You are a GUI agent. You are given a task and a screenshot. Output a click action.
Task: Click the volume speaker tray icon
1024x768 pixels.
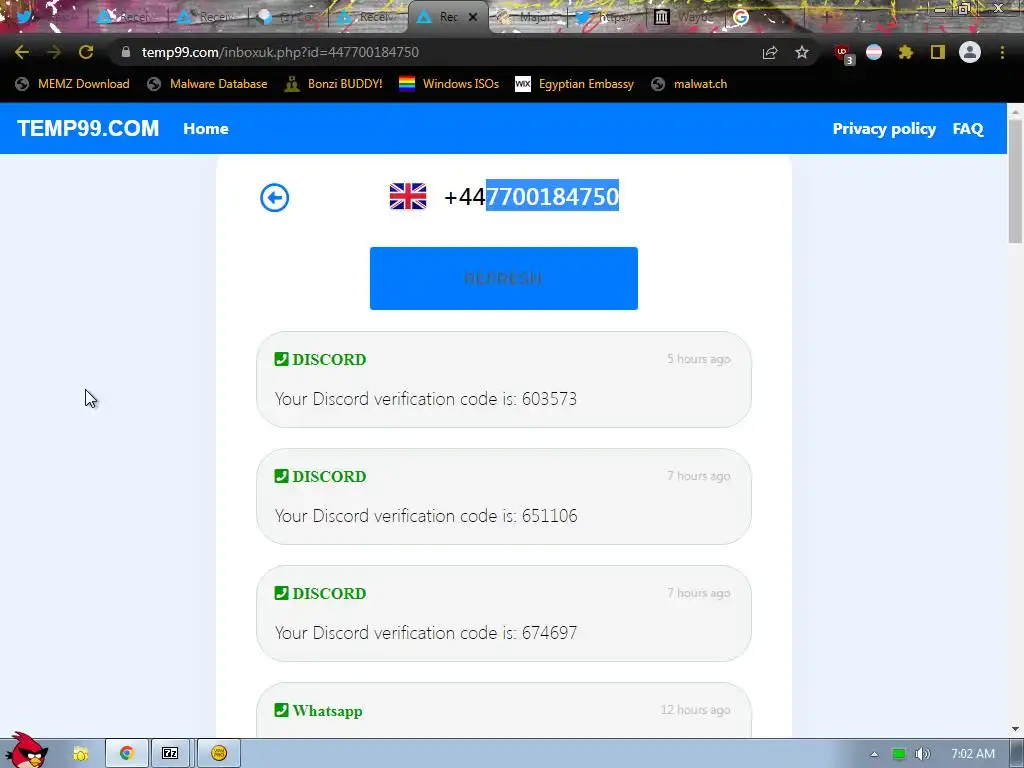(922, 754)
